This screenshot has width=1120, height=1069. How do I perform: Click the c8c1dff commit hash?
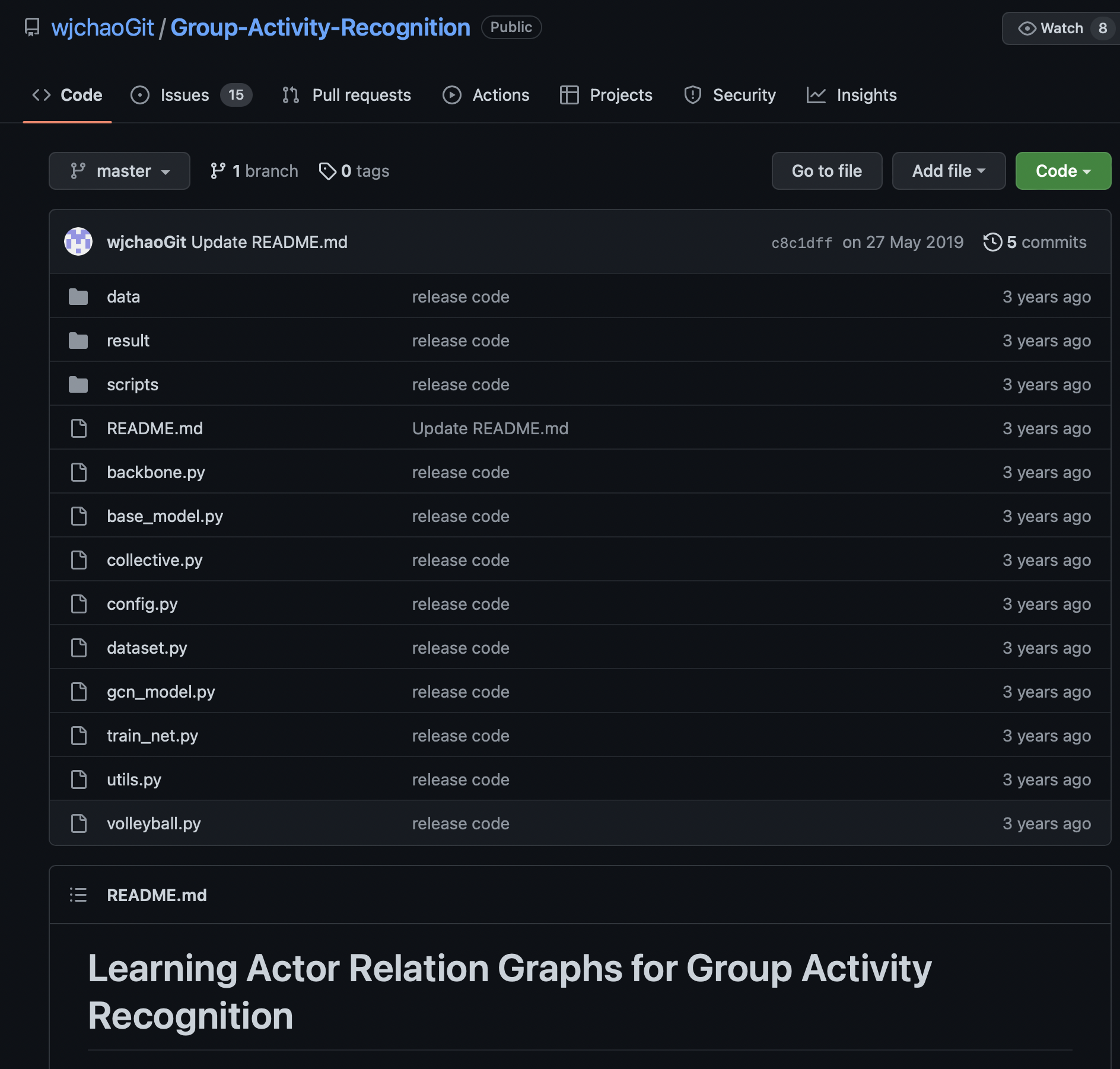pyautogui.click(x=801, y=243)
